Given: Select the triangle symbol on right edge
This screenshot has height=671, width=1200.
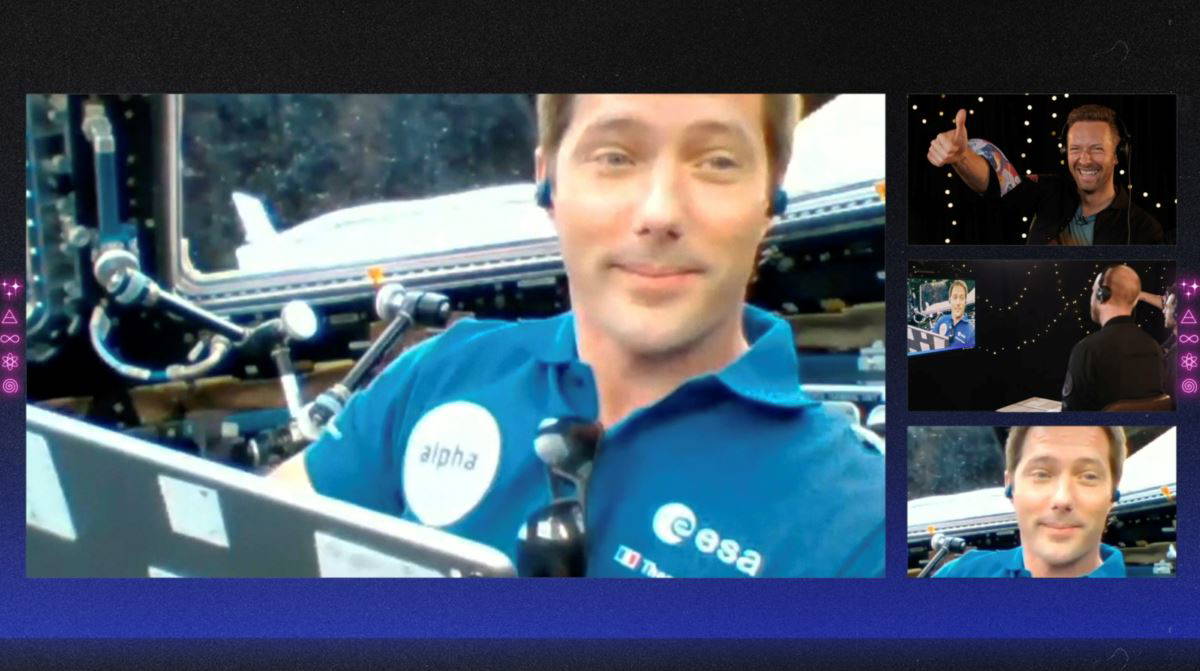Looking at the screenshot, I should coord(1188,316).
